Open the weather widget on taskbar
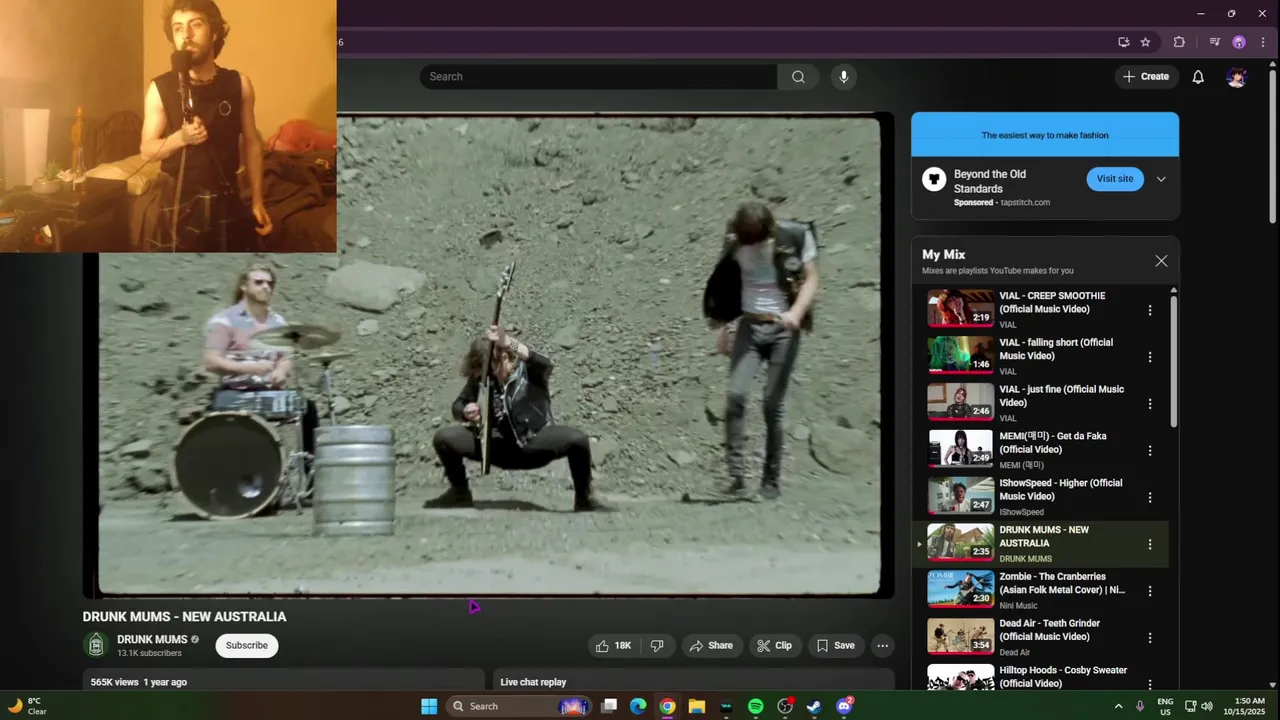This screenshot has height=720, width=1280. coord(27,706)
